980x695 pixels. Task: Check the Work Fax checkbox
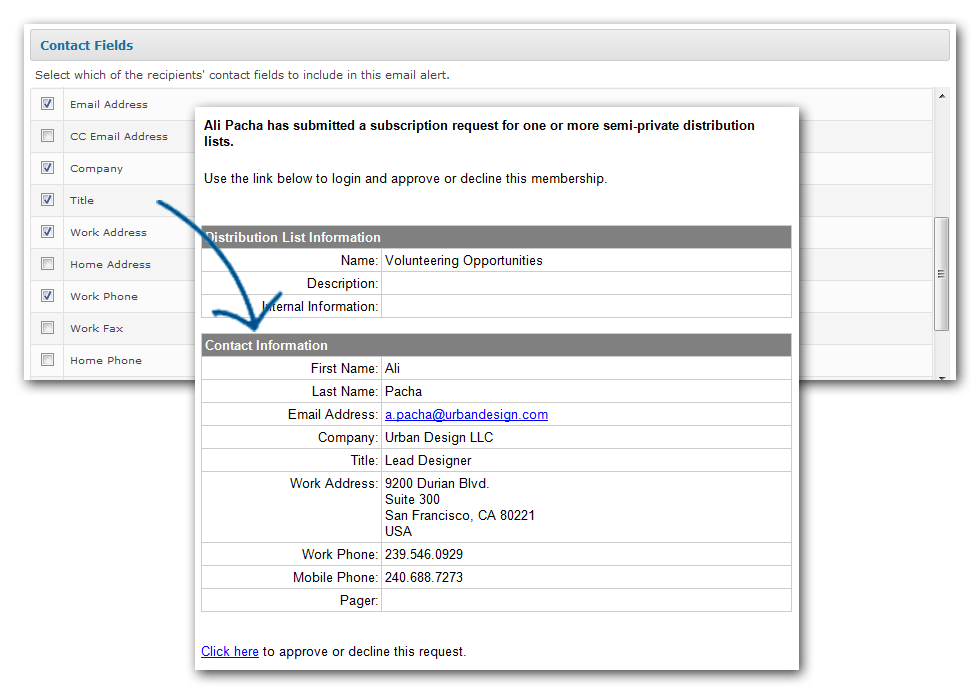pyautogui.click(x=48, y=328)
